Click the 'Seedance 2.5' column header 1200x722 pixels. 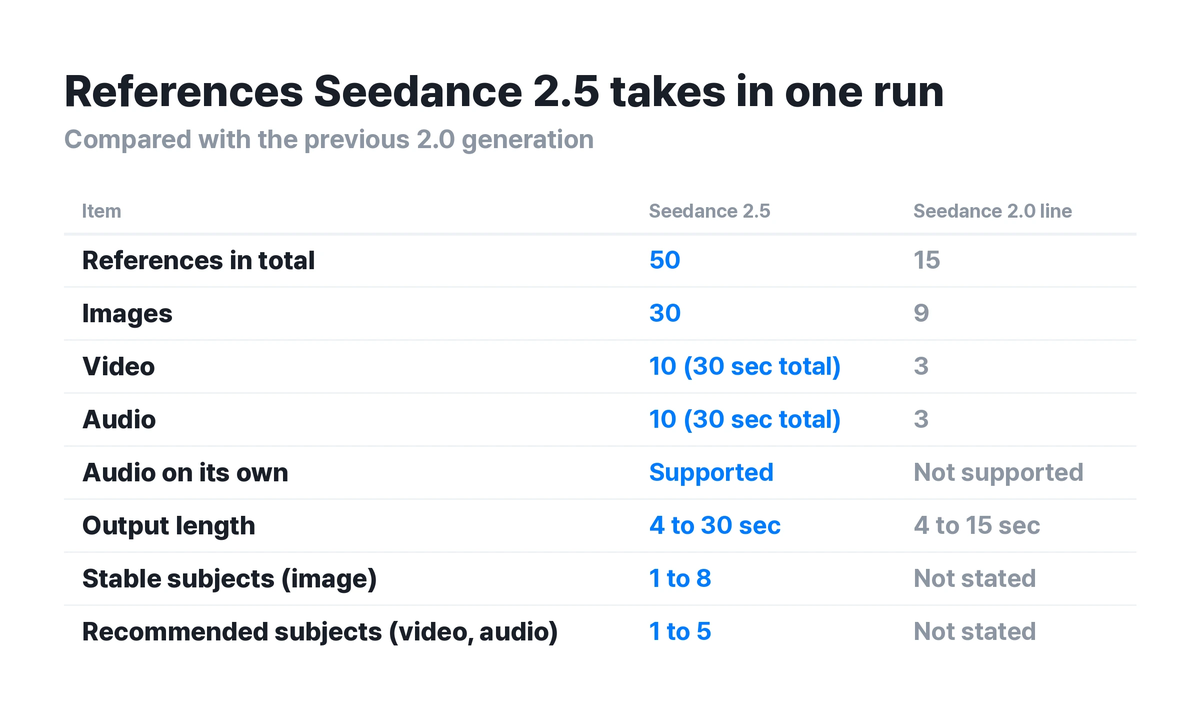(710, 211)
